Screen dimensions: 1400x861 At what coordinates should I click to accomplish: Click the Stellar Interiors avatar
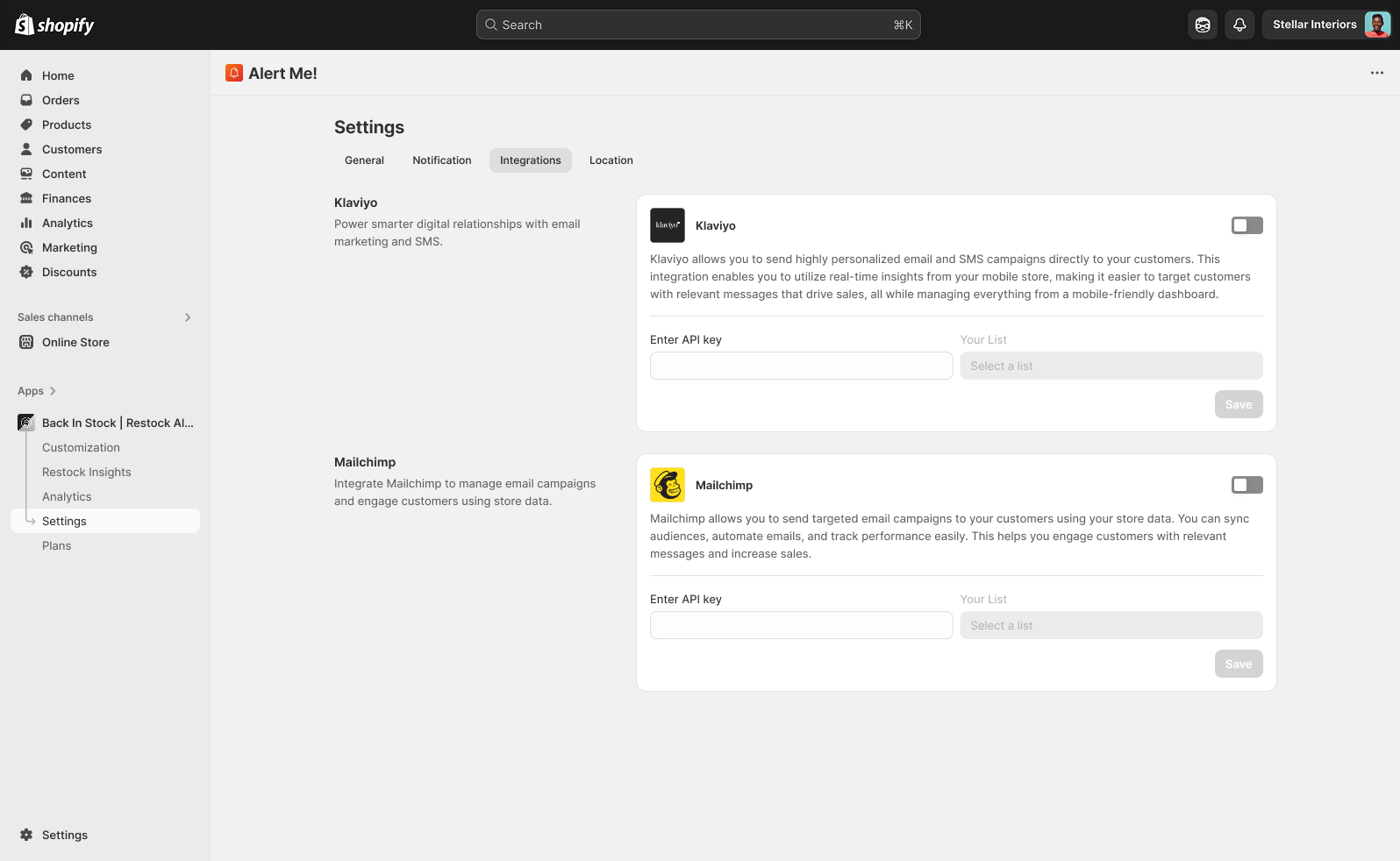click(x=1377, y=25)
